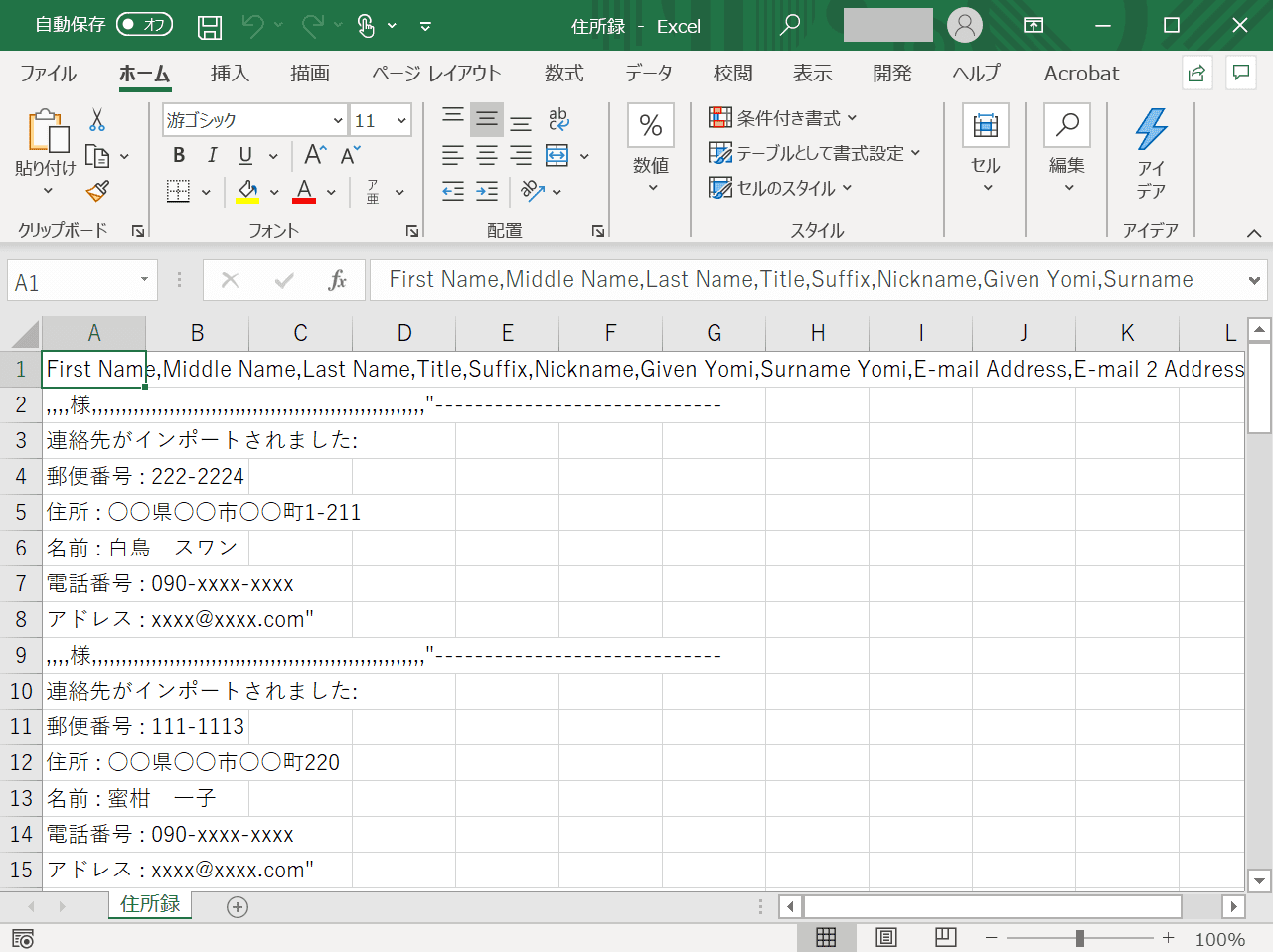Open the Ideas (アイデア) lightning icon
The height and width of the screenshot is (952, 1273).
(1151, 130)
